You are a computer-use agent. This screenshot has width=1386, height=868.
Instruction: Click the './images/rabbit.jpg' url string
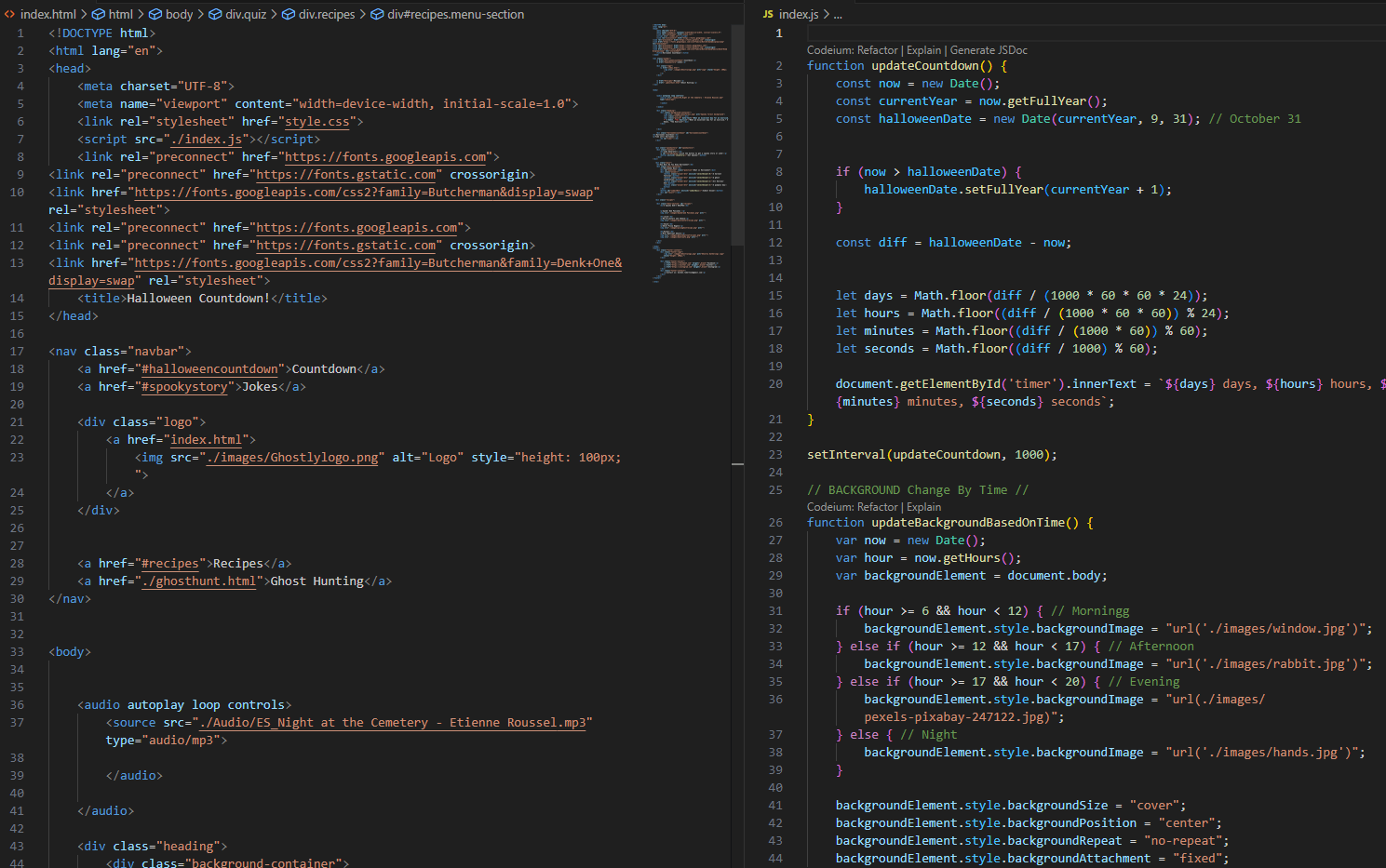click(1273, 664)
